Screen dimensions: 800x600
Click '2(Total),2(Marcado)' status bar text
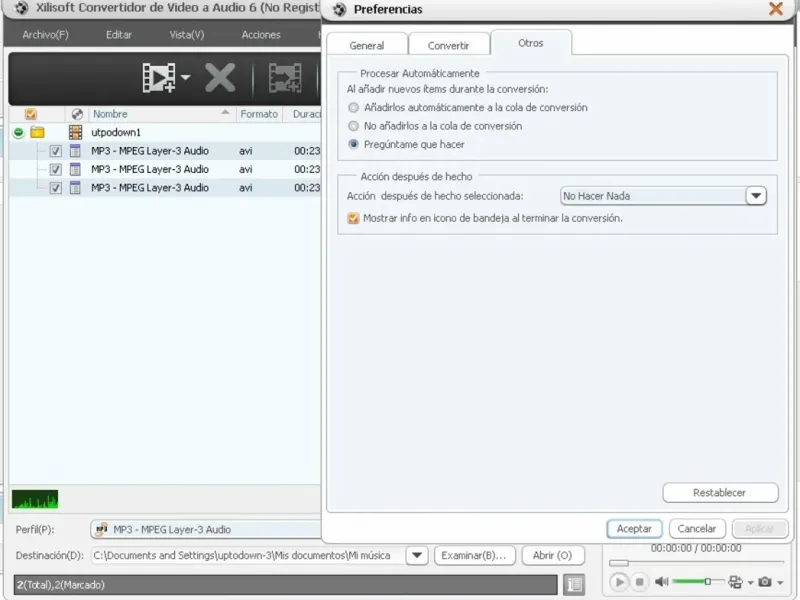tap(61, 585)
